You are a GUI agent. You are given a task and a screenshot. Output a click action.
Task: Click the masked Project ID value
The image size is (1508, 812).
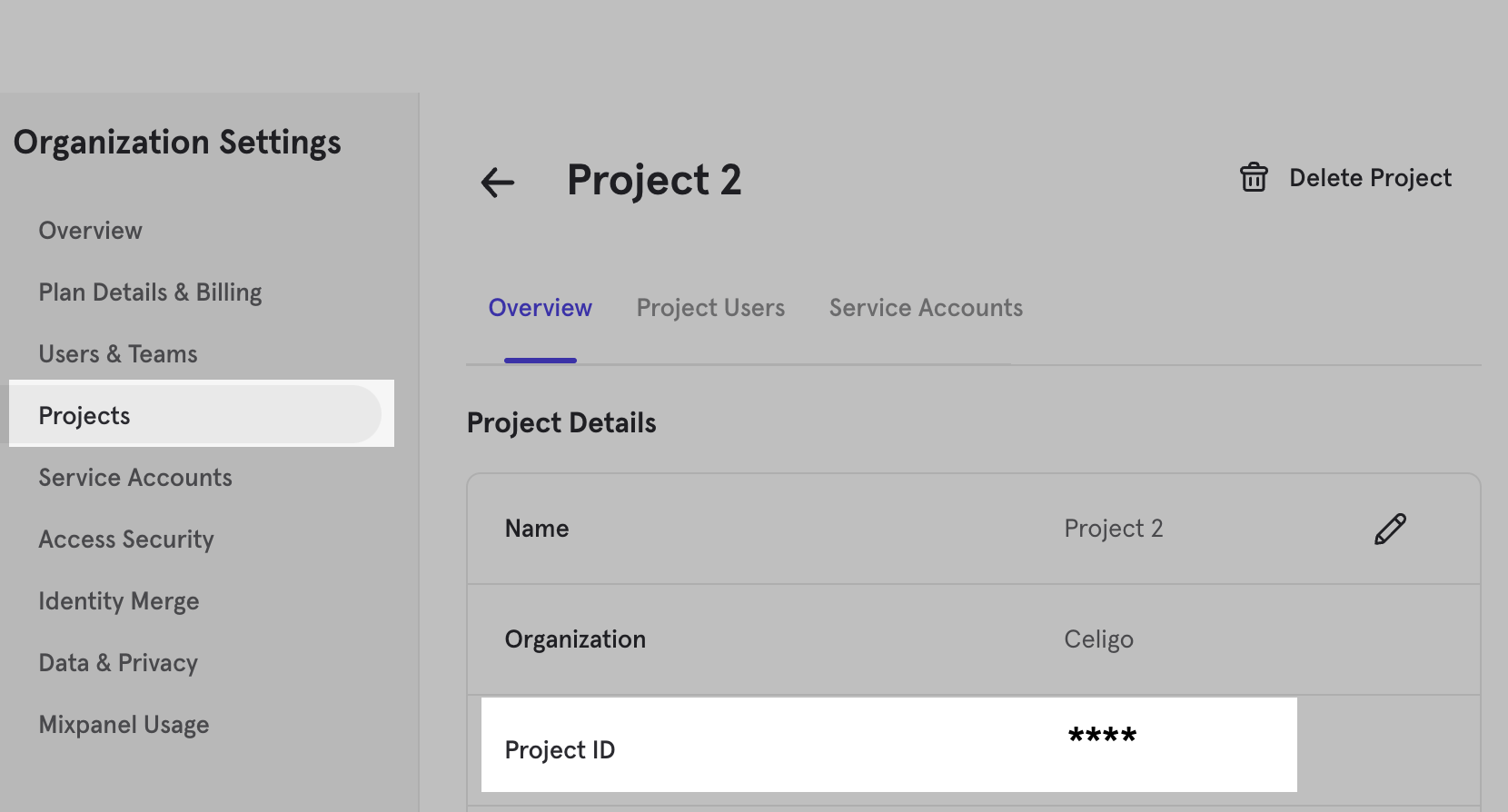(x=1103, y=735)
